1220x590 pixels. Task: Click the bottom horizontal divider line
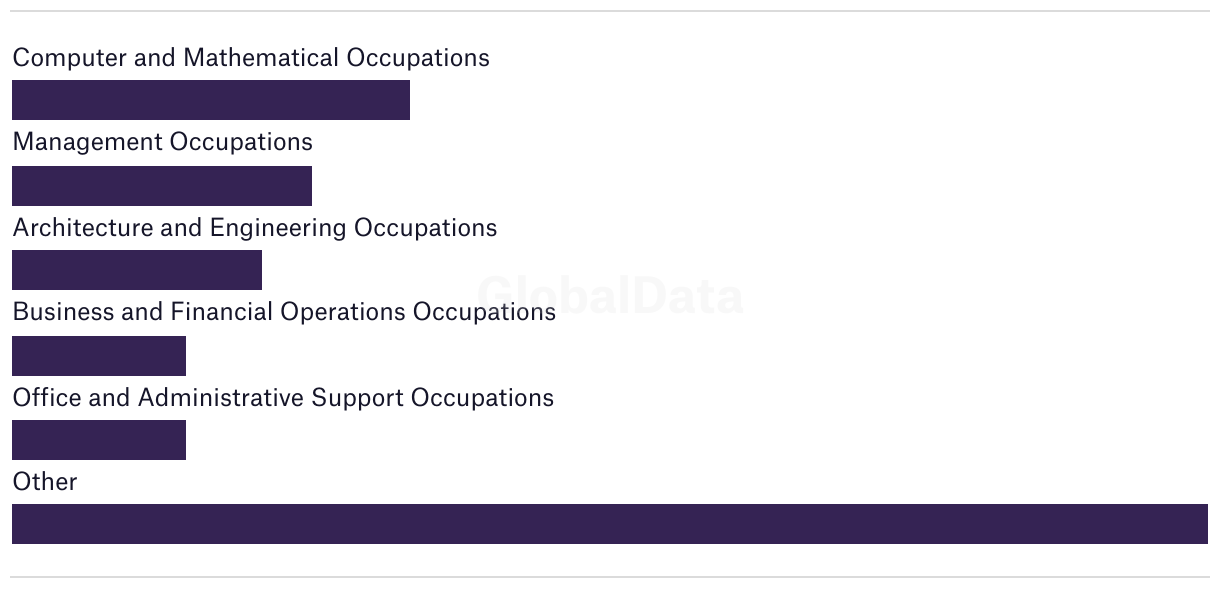pos(610,577)
